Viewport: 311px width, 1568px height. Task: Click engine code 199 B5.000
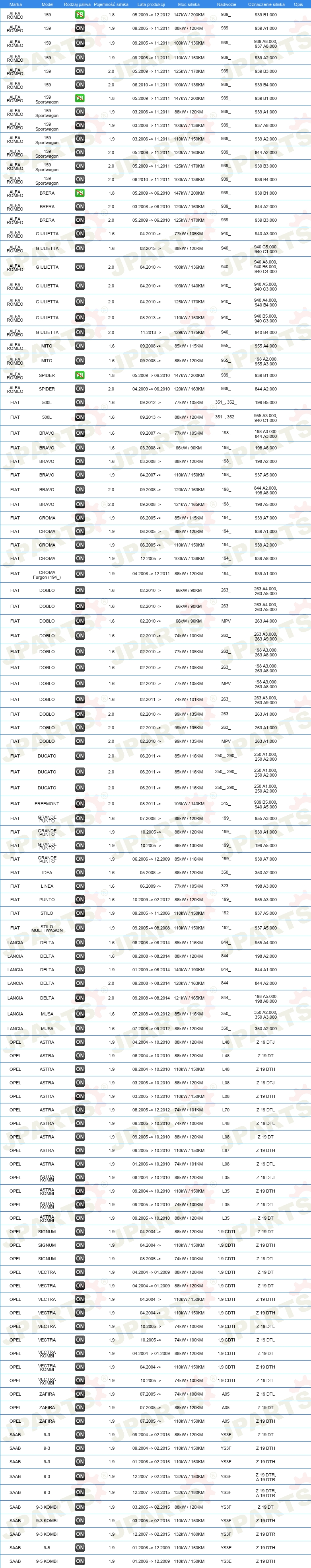pyautogui.click(x=266, y=402)
